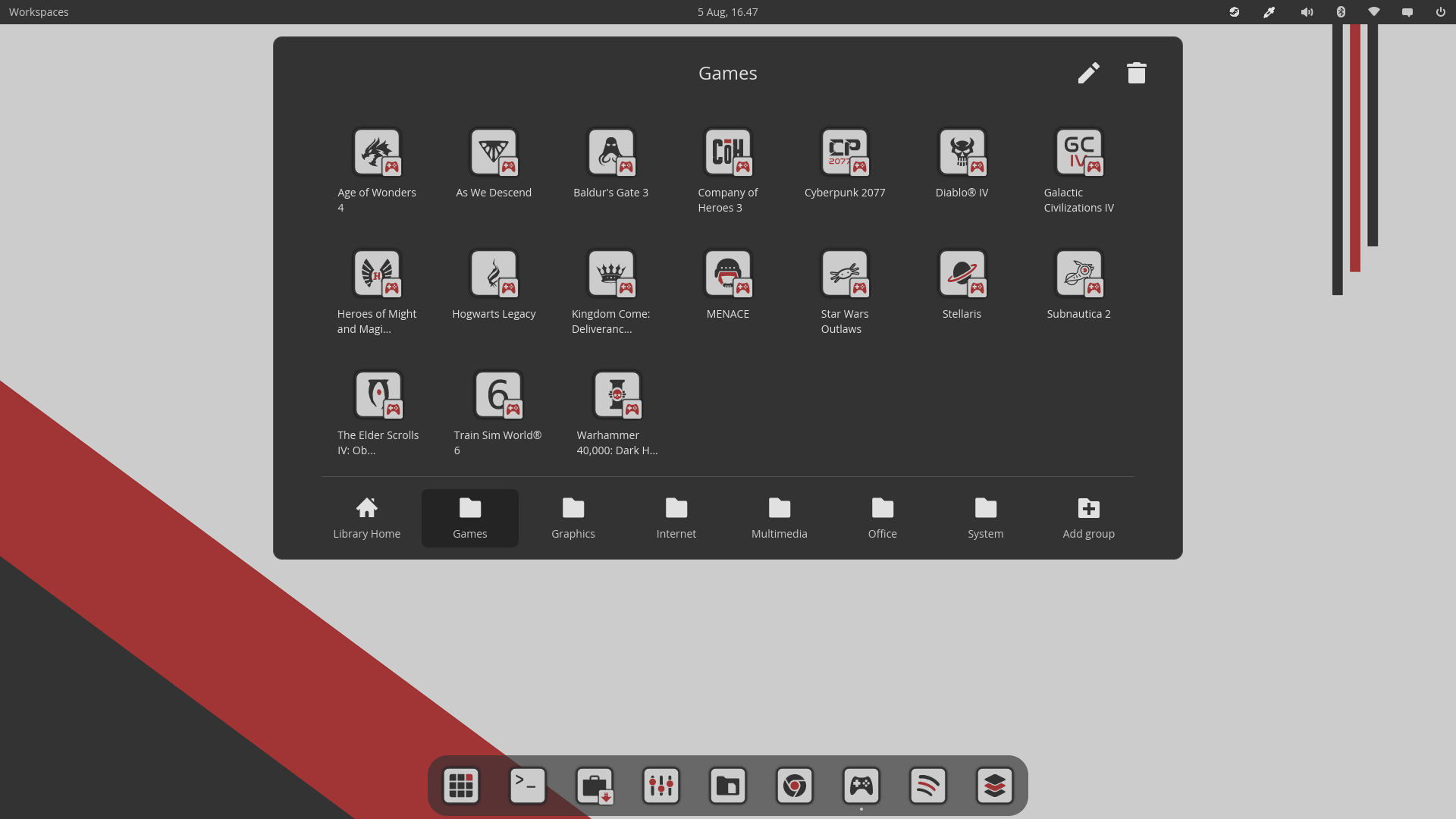This screenshot has height=819, width=1456.
Task: Open the volume control in top bar
Action: pos(1307,12)
